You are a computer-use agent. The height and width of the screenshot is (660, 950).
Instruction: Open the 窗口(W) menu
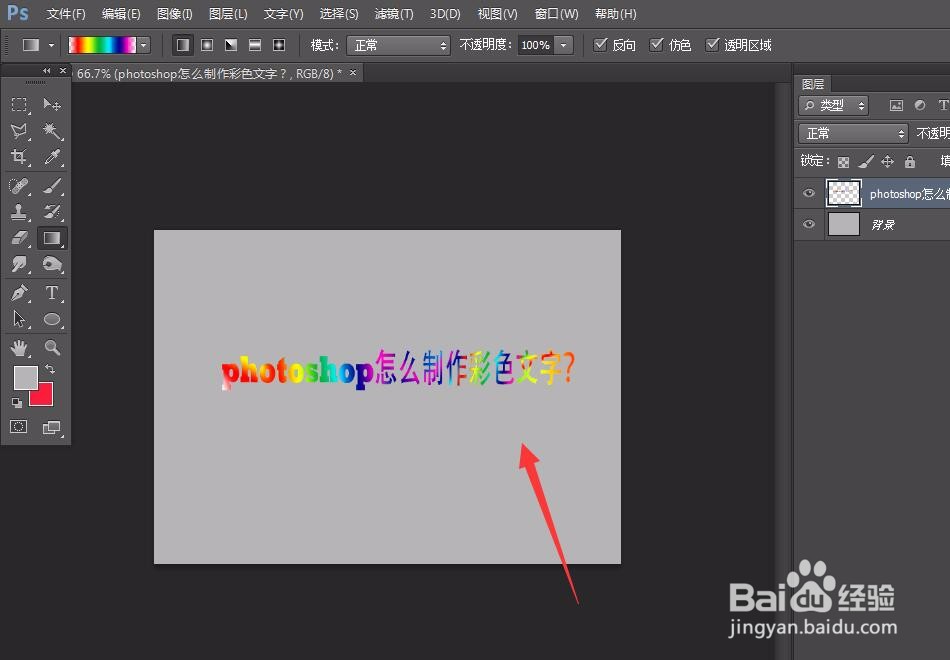pyautogui.click(x=557, y=13)
